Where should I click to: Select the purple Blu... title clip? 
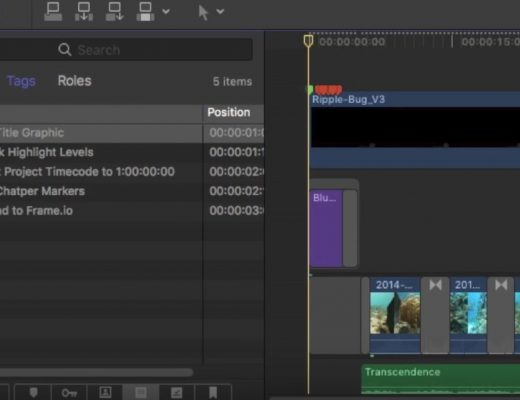click(x=326, y=228)
